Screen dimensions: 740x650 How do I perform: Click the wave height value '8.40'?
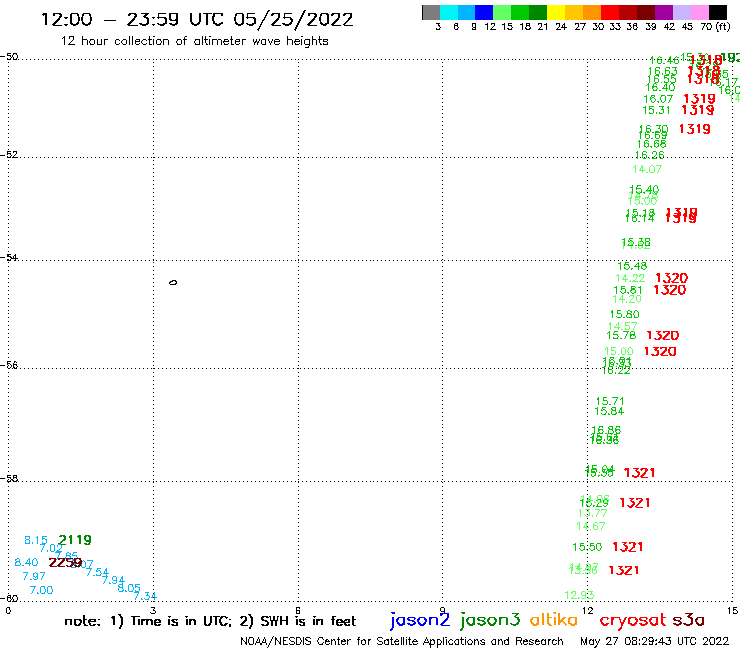[x=26, y=562]
